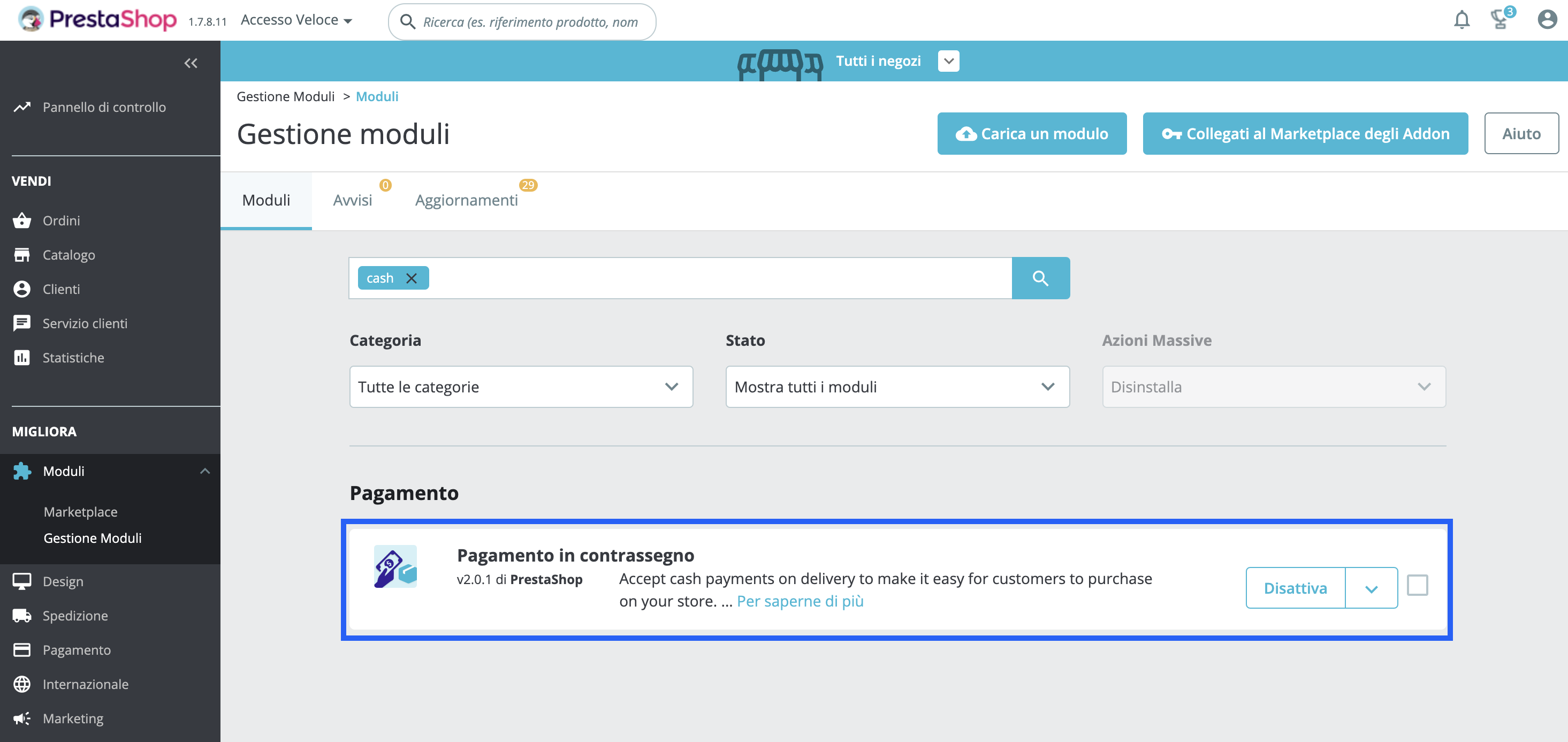Click Carica un modulo button

(1032, 133)
